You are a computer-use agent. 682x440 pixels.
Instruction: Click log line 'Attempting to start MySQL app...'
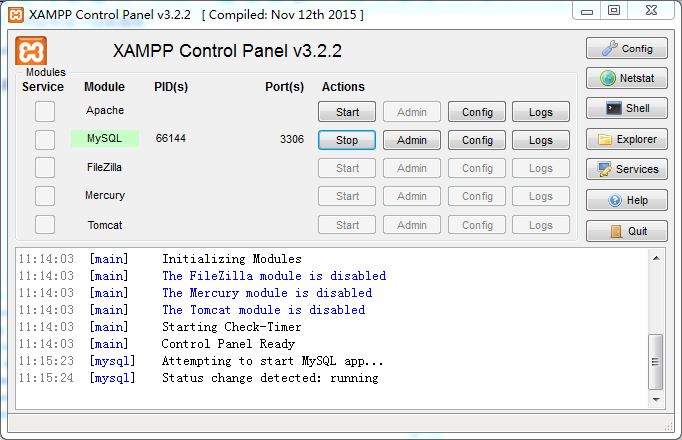coord(273,361)
